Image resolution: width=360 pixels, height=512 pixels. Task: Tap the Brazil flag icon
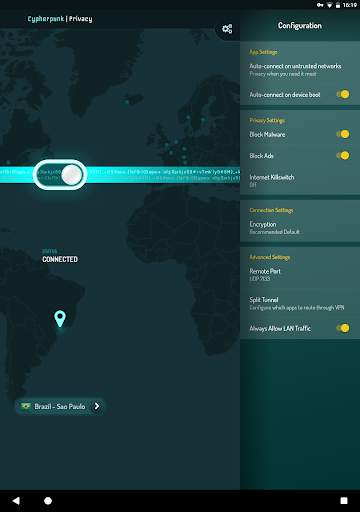(x=25, y=406)
